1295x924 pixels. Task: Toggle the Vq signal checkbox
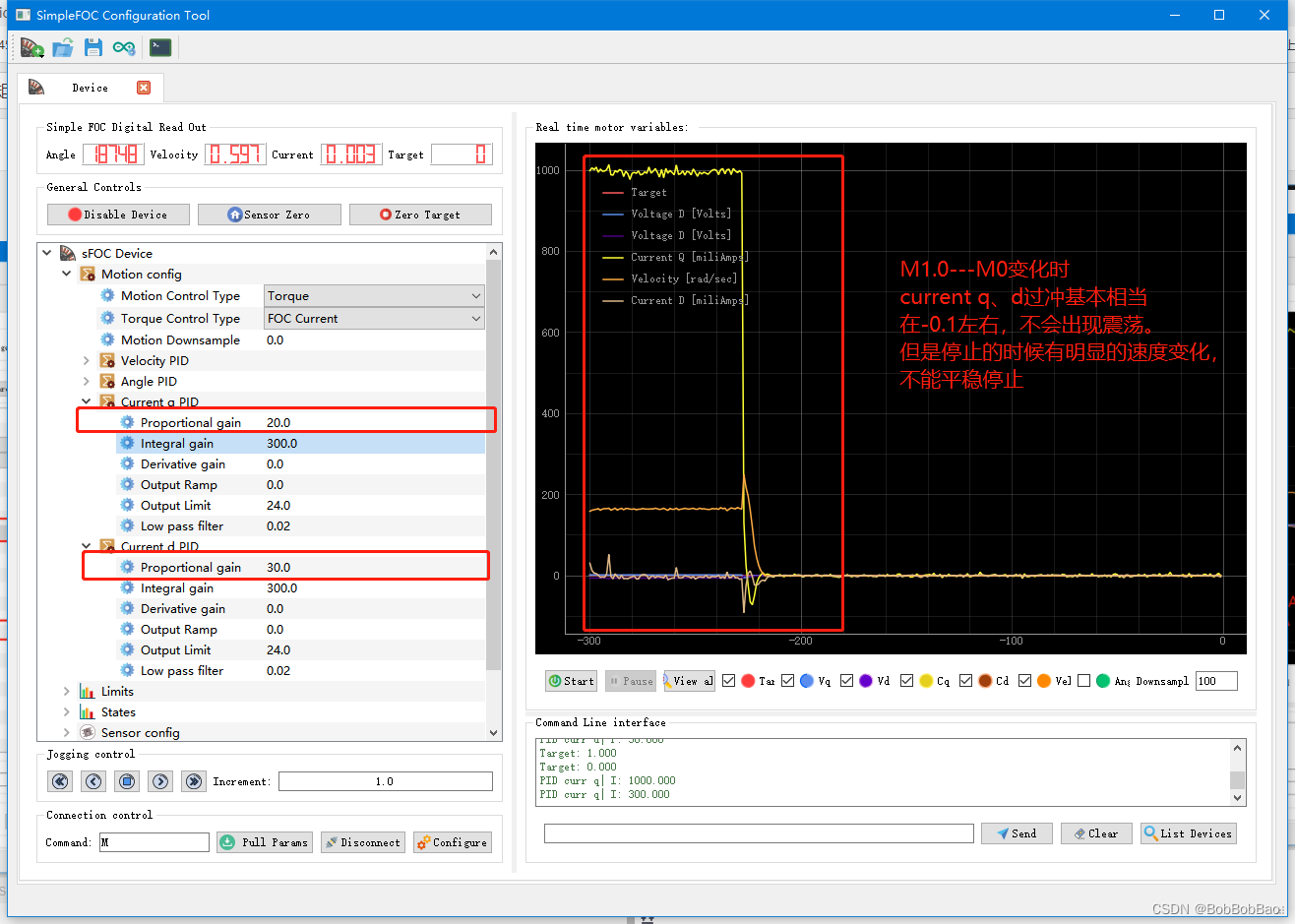click(788, 681)
